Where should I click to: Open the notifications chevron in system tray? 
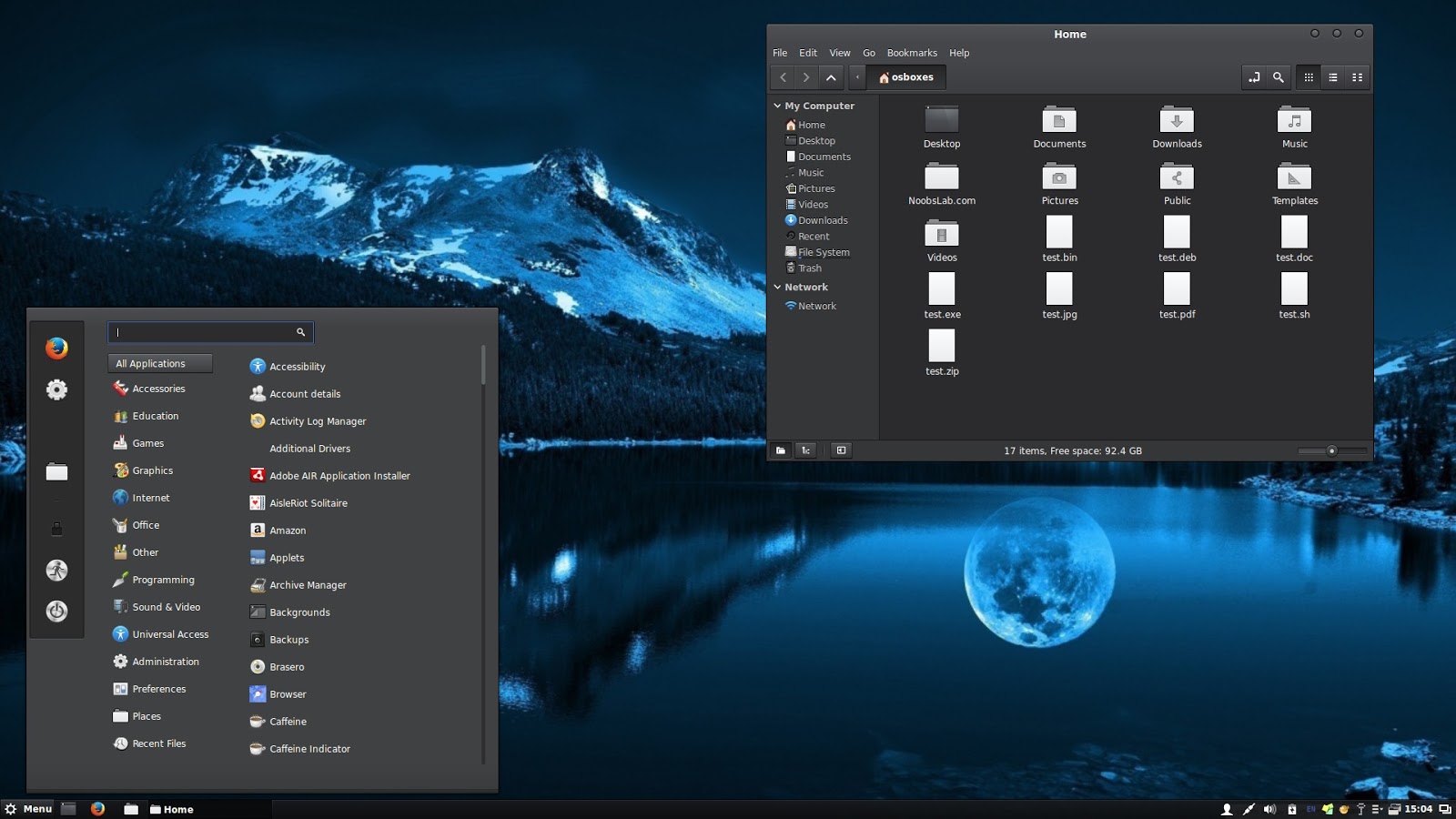(1376, 808)
